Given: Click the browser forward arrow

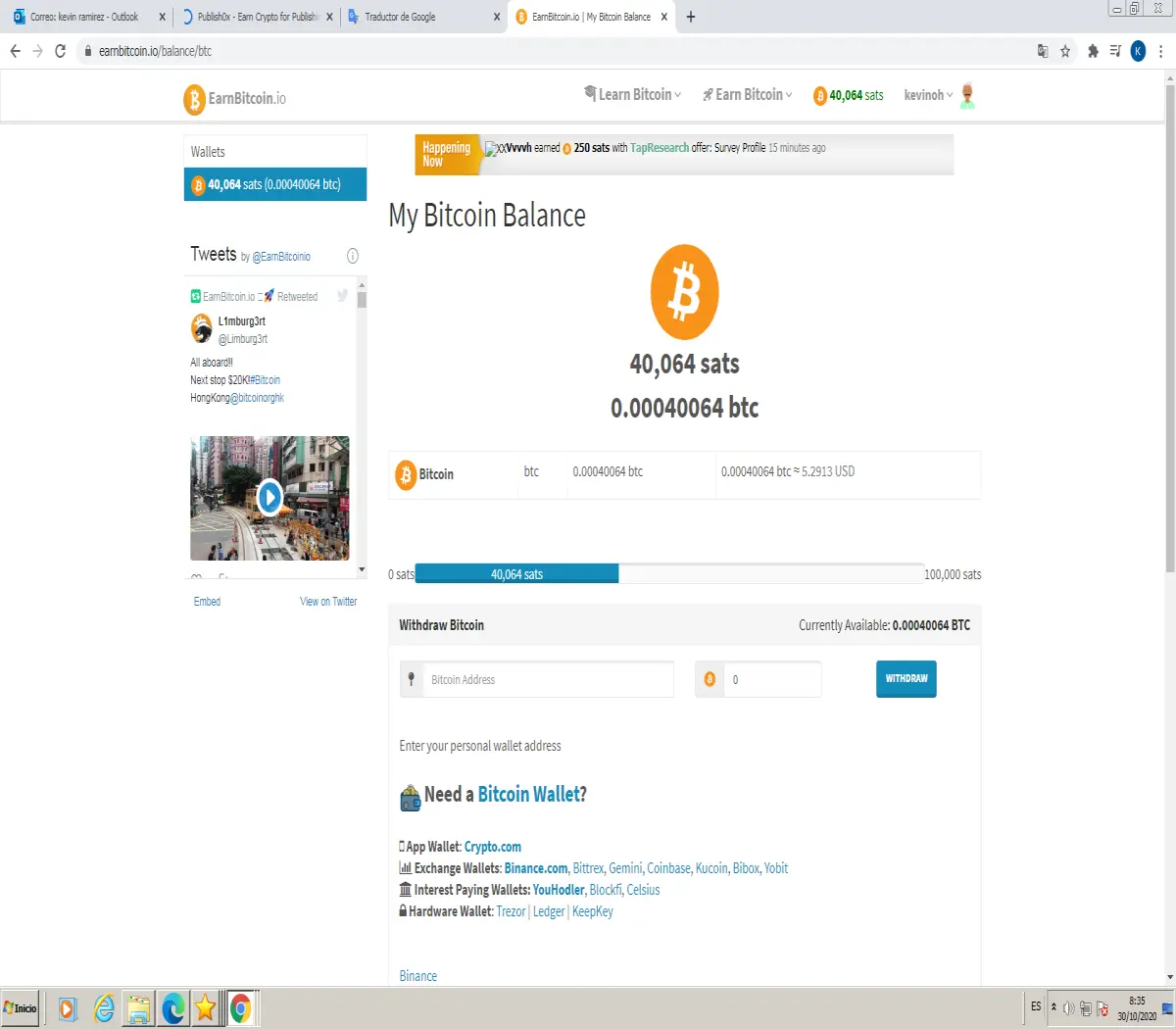Looking at the screenshot, I should [38, 51].
